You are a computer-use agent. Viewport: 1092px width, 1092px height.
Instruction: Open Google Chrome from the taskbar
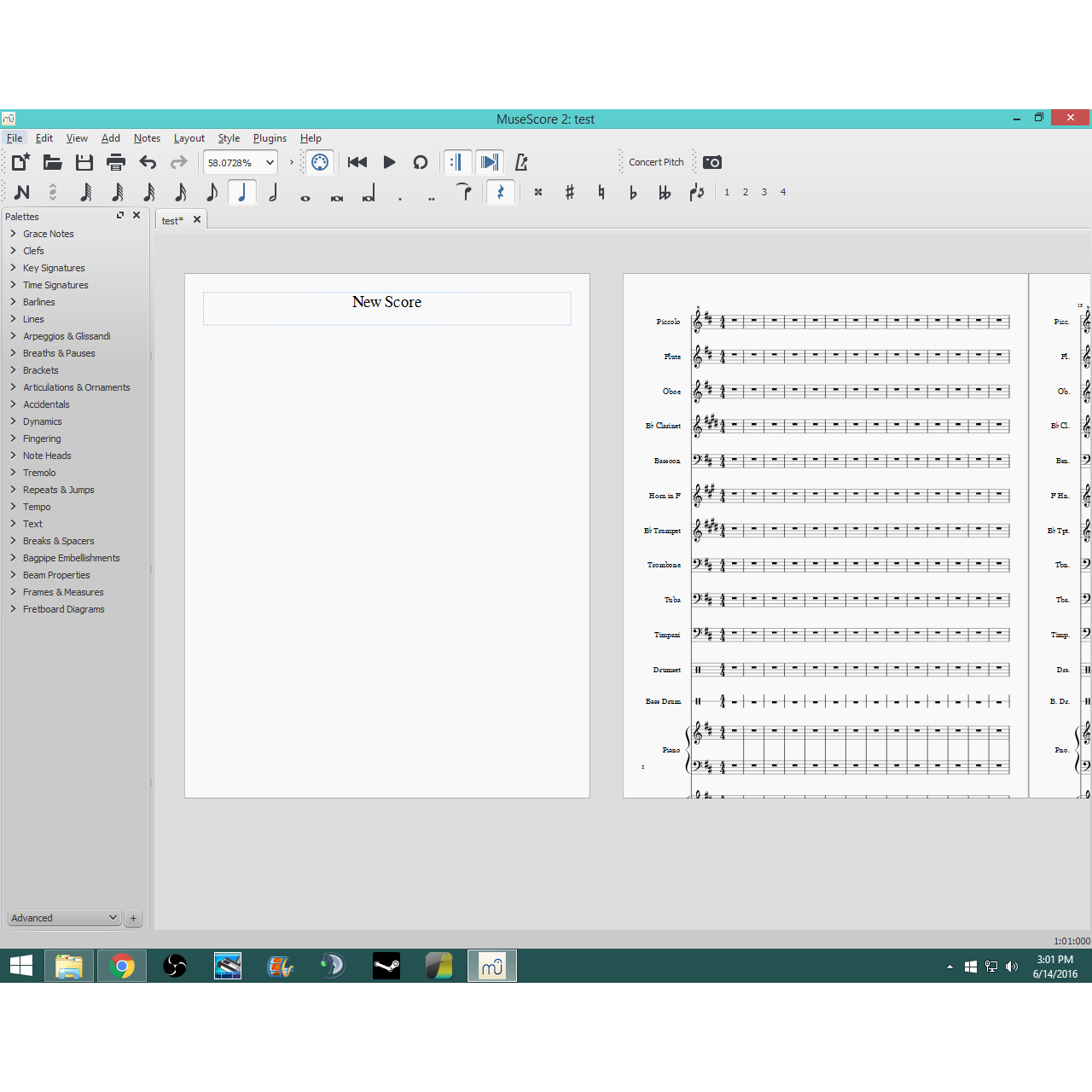tap(121, 966)
